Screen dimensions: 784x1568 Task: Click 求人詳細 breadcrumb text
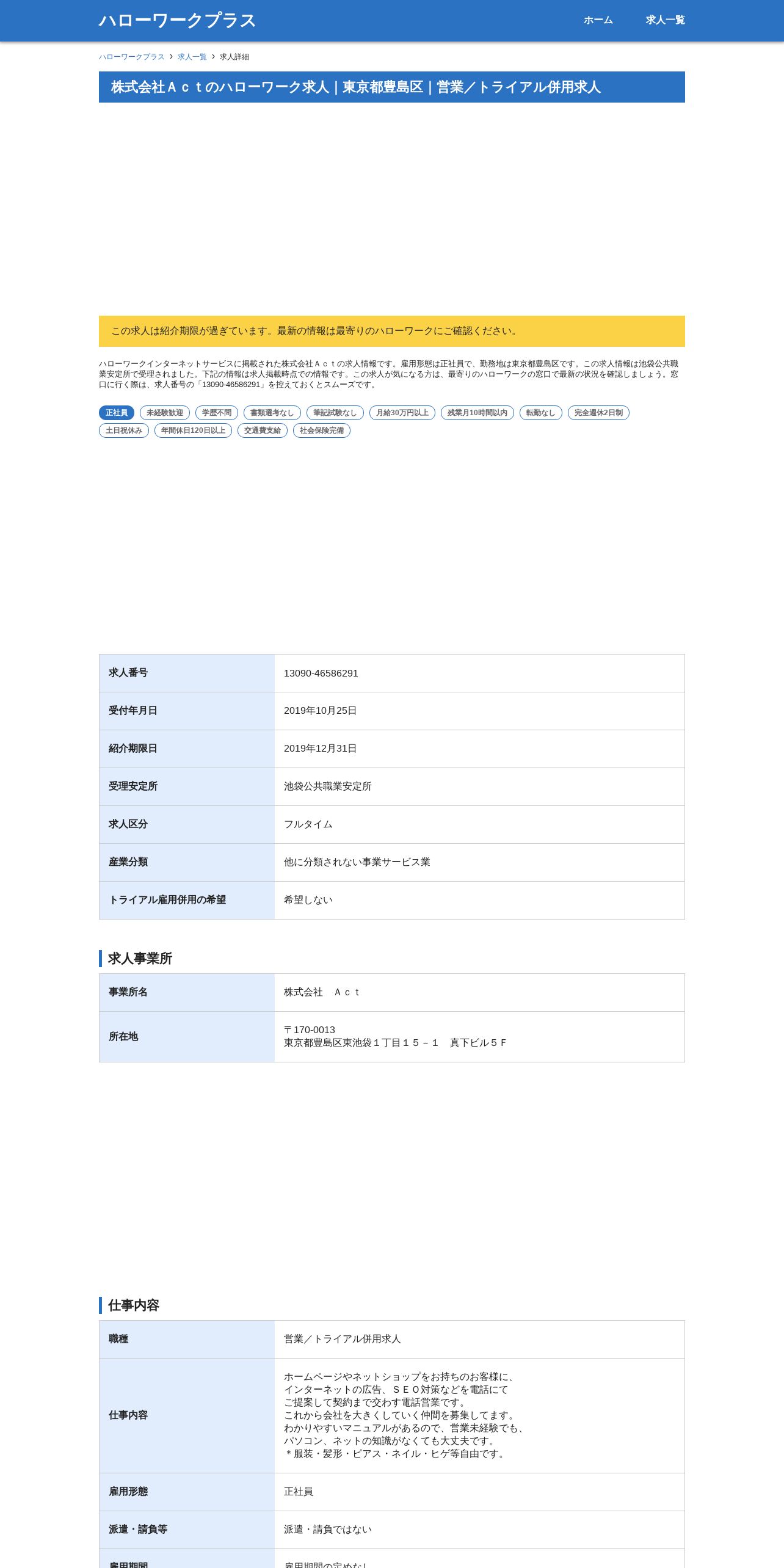234,57
